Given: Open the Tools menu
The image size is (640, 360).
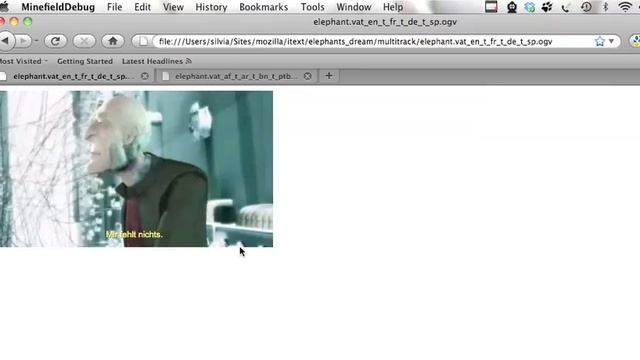Looking at the screenshot, I should 312,7.
